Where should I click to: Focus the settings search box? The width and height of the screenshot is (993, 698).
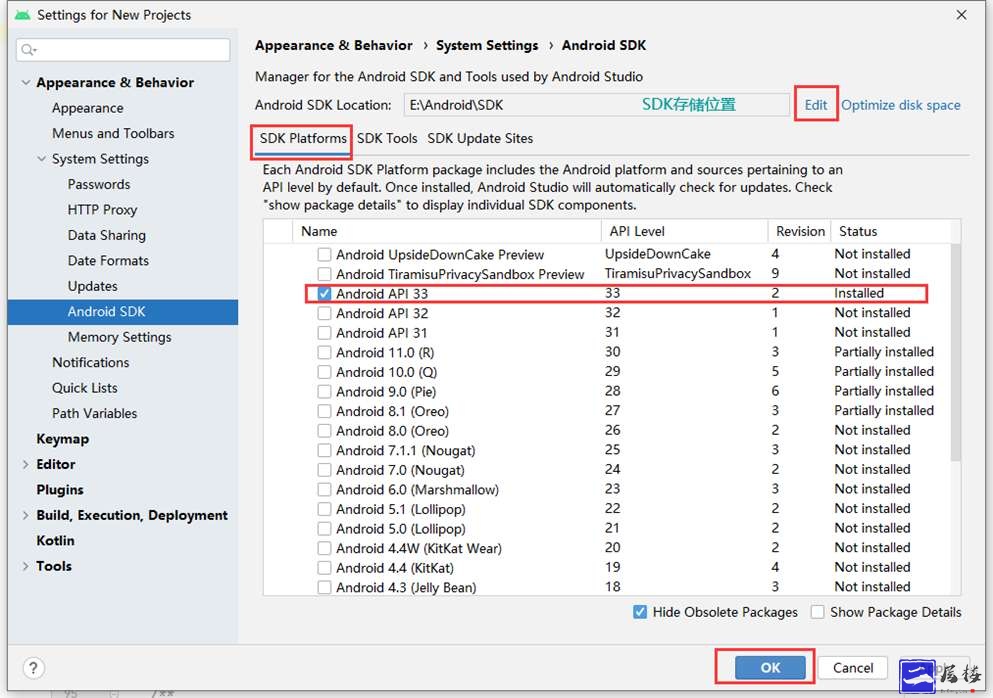123,49
